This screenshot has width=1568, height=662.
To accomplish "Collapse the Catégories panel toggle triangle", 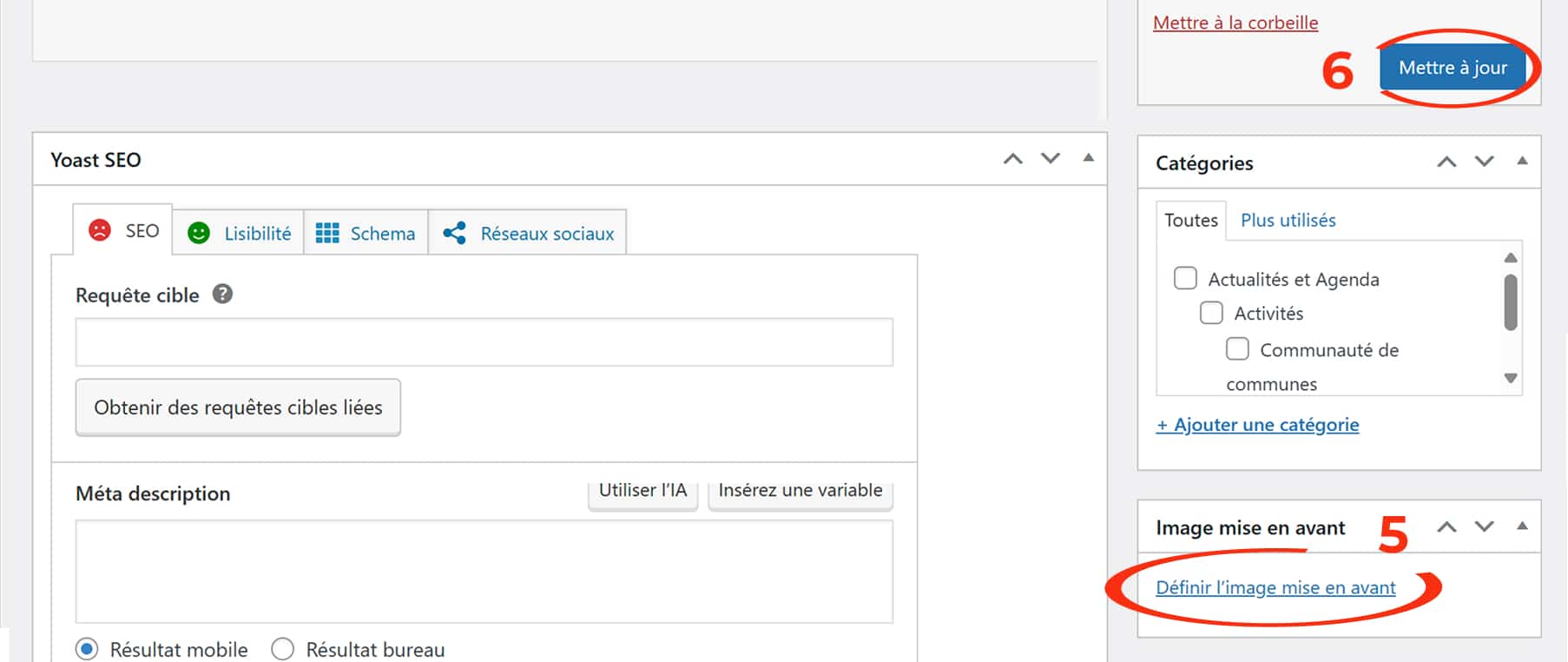I will click(x=1522, y=161).
